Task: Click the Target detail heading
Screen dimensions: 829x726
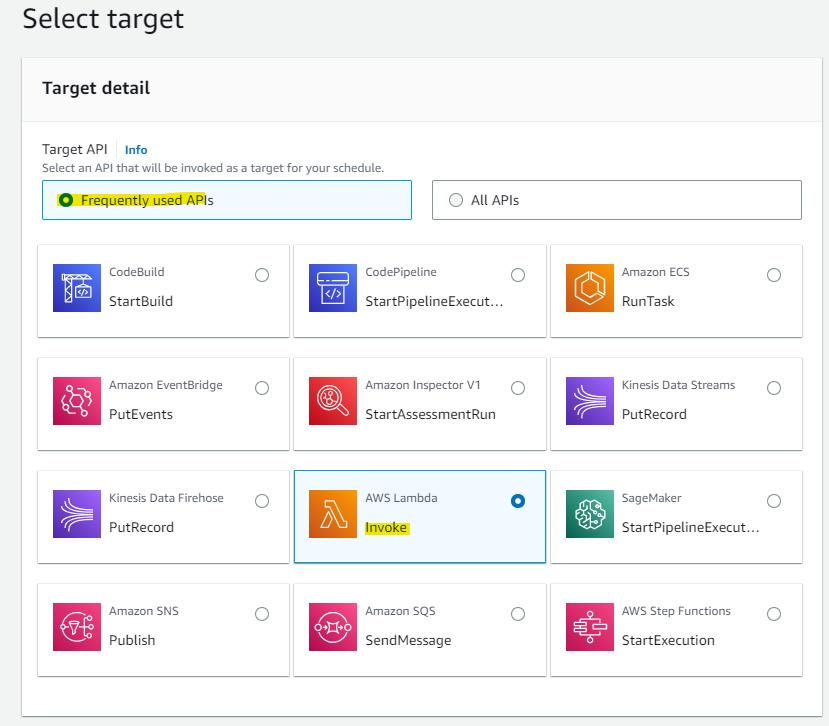Action: (x=96, y=88)
